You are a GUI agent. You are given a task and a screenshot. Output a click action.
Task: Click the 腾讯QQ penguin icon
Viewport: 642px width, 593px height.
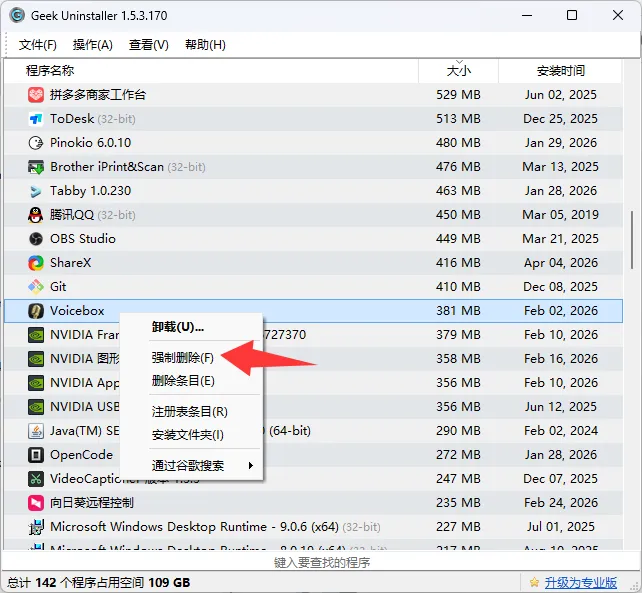point(36,215)
